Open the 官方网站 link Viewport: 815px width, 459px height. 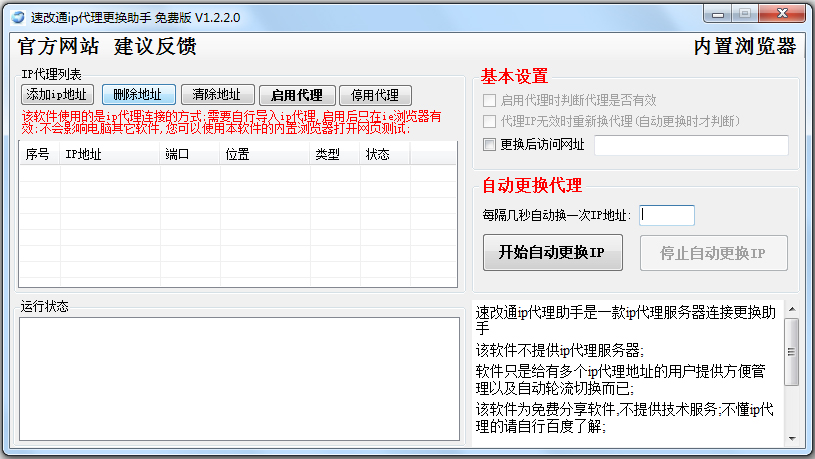tap(58, 47)
